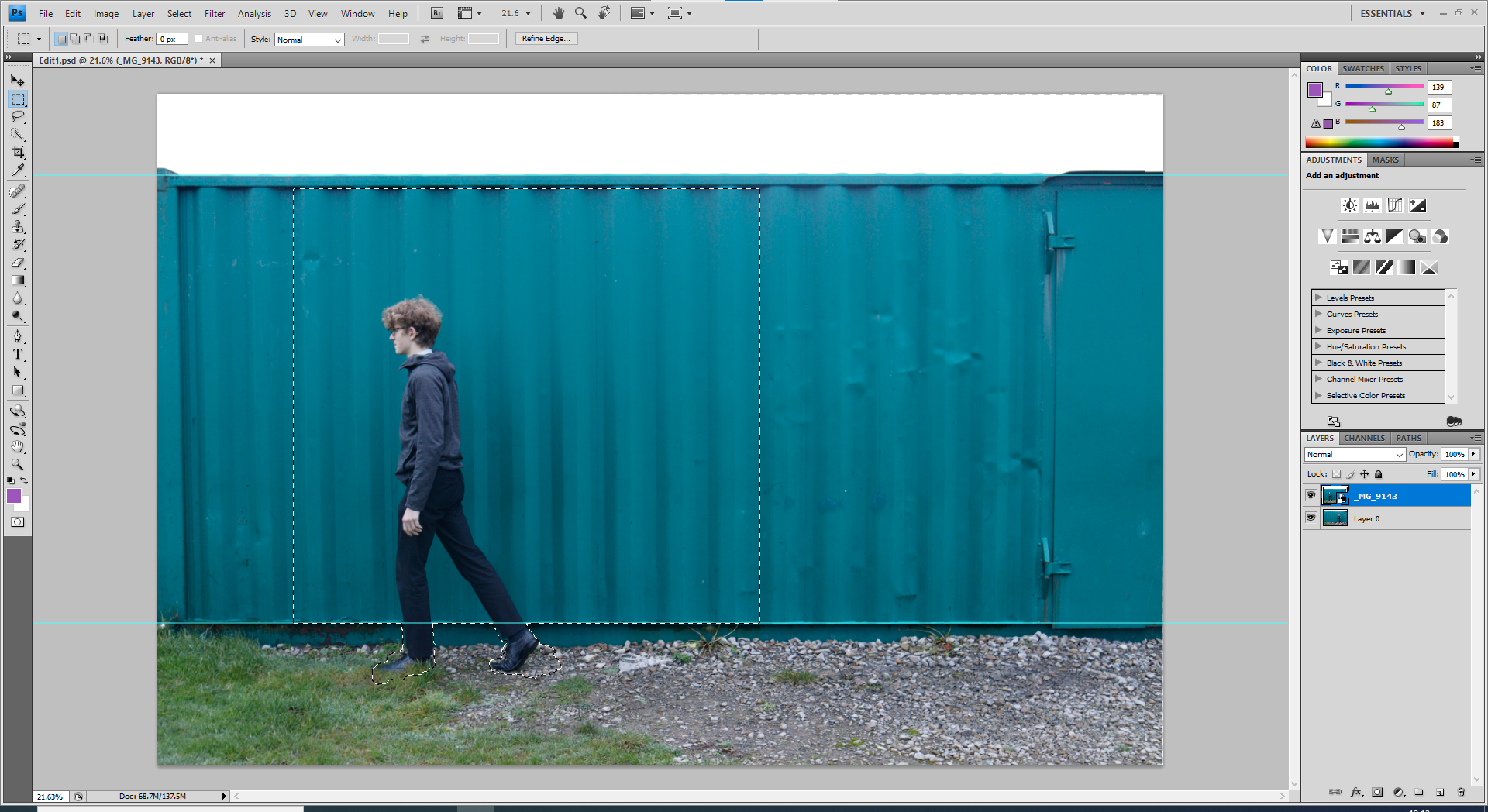Toggle Lock position
The image size is (1488, 812).
pyautogui.click(x=1365, y=474)
